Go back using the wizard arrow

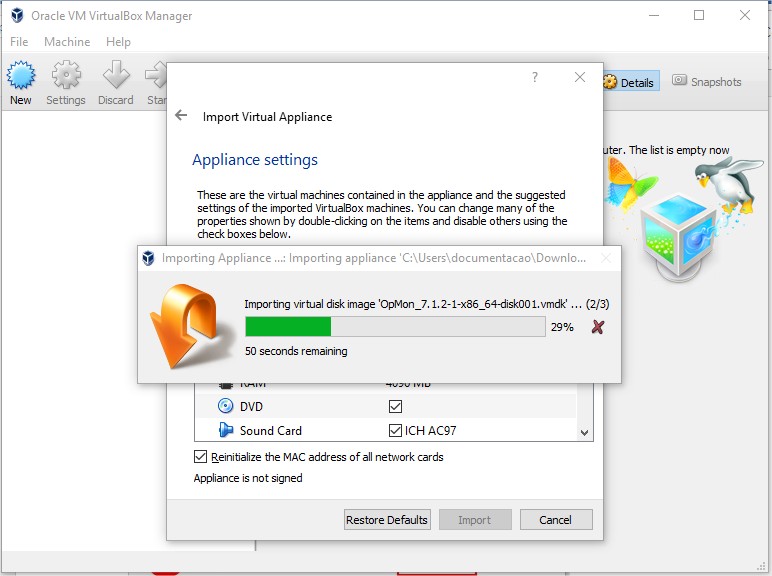click(x=181, y=116)
